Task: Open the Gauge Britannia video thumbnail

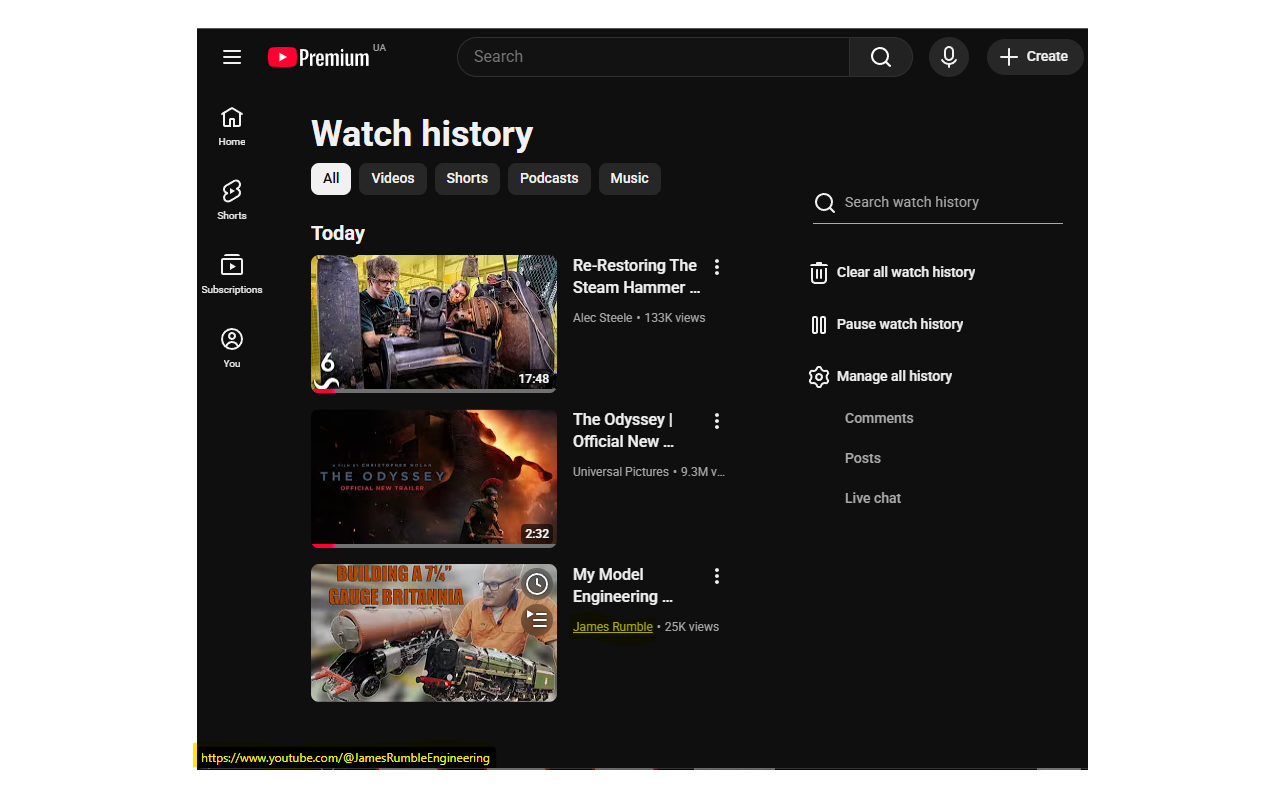Action: click(434, 633)
